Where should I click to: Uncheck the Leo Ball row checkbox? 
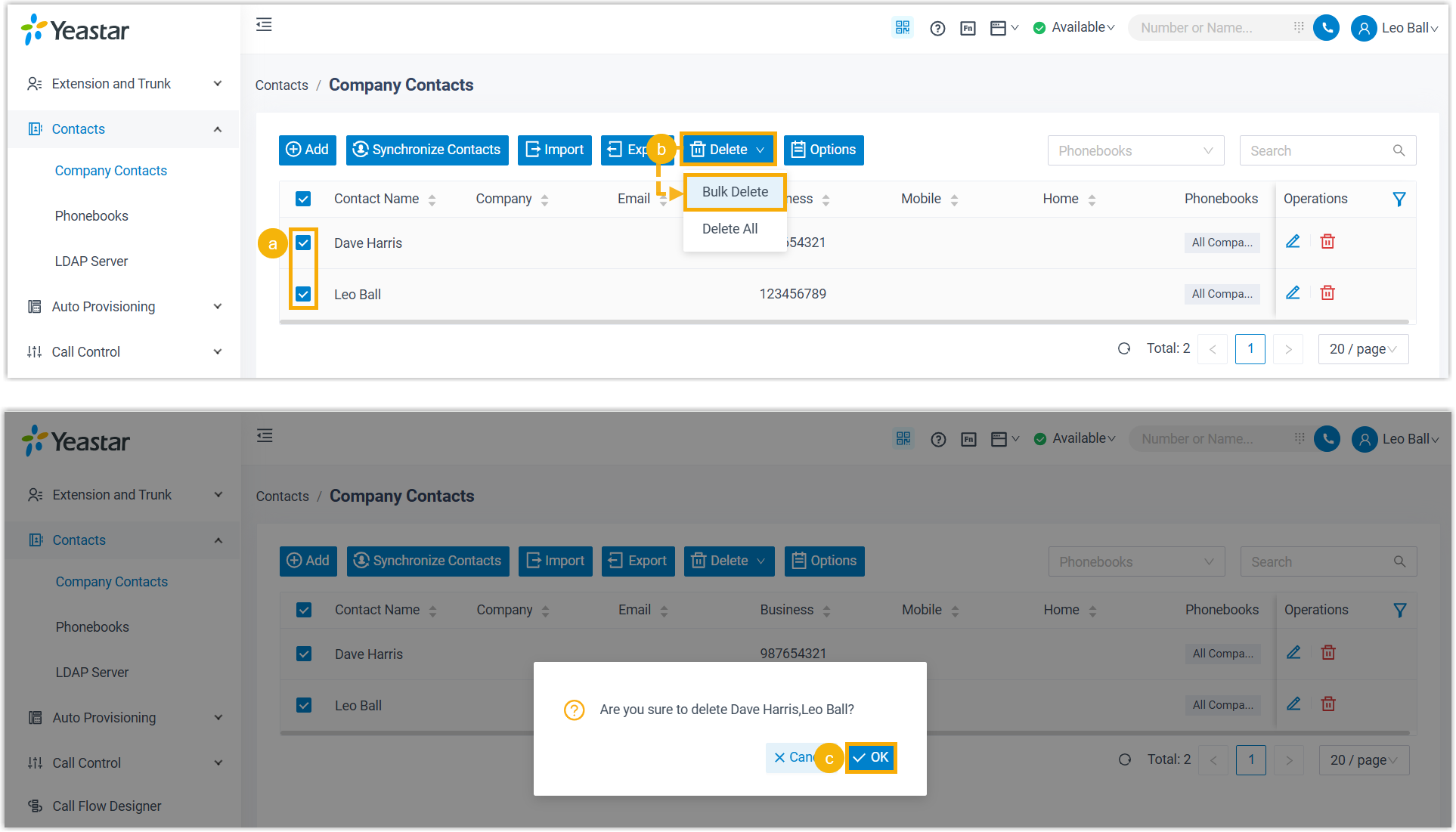303,294
